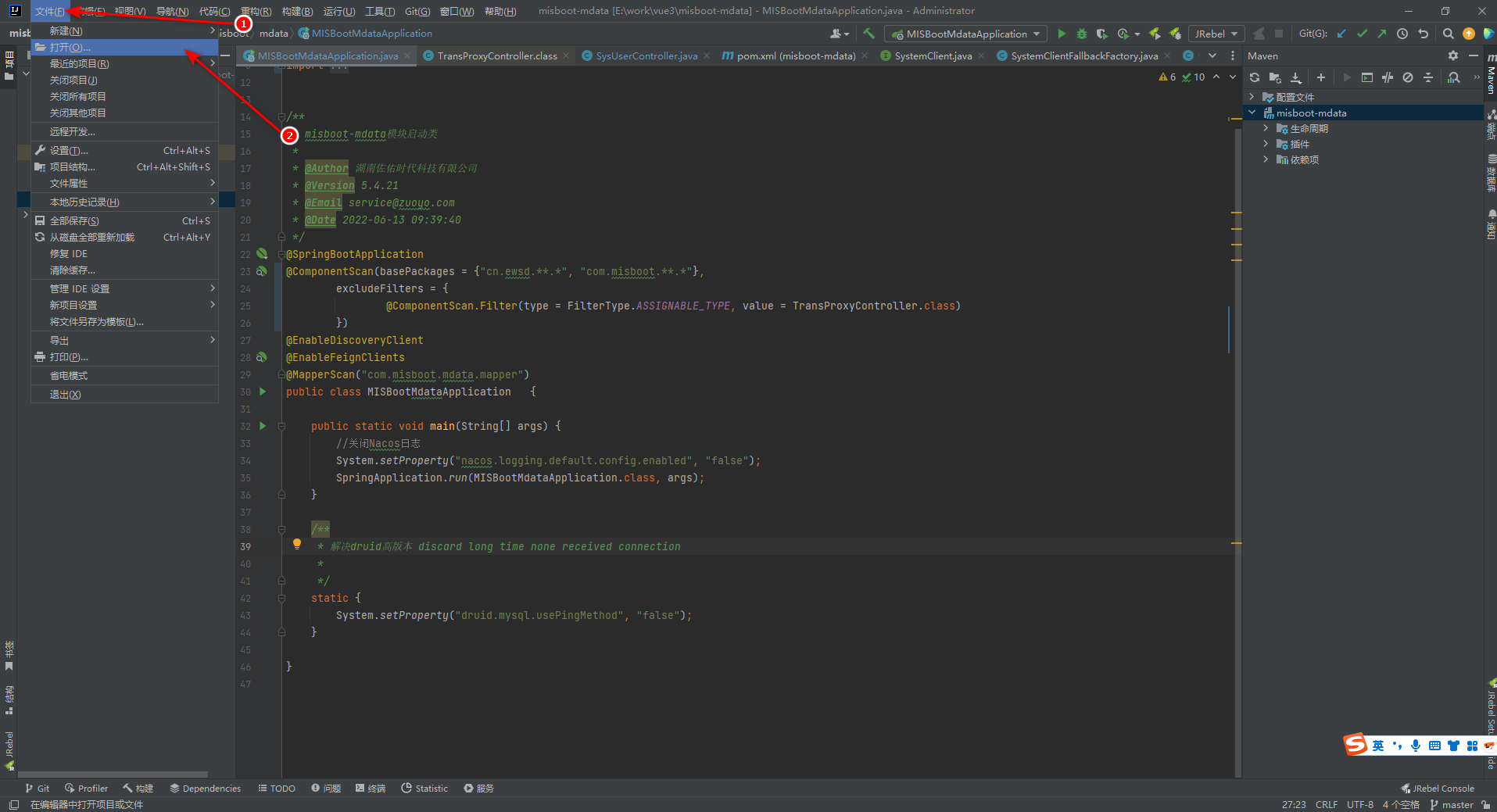Collapse all nodes in Maven panel
Viewport: 1497px width, 812px height.
[x=1428, y=77]
